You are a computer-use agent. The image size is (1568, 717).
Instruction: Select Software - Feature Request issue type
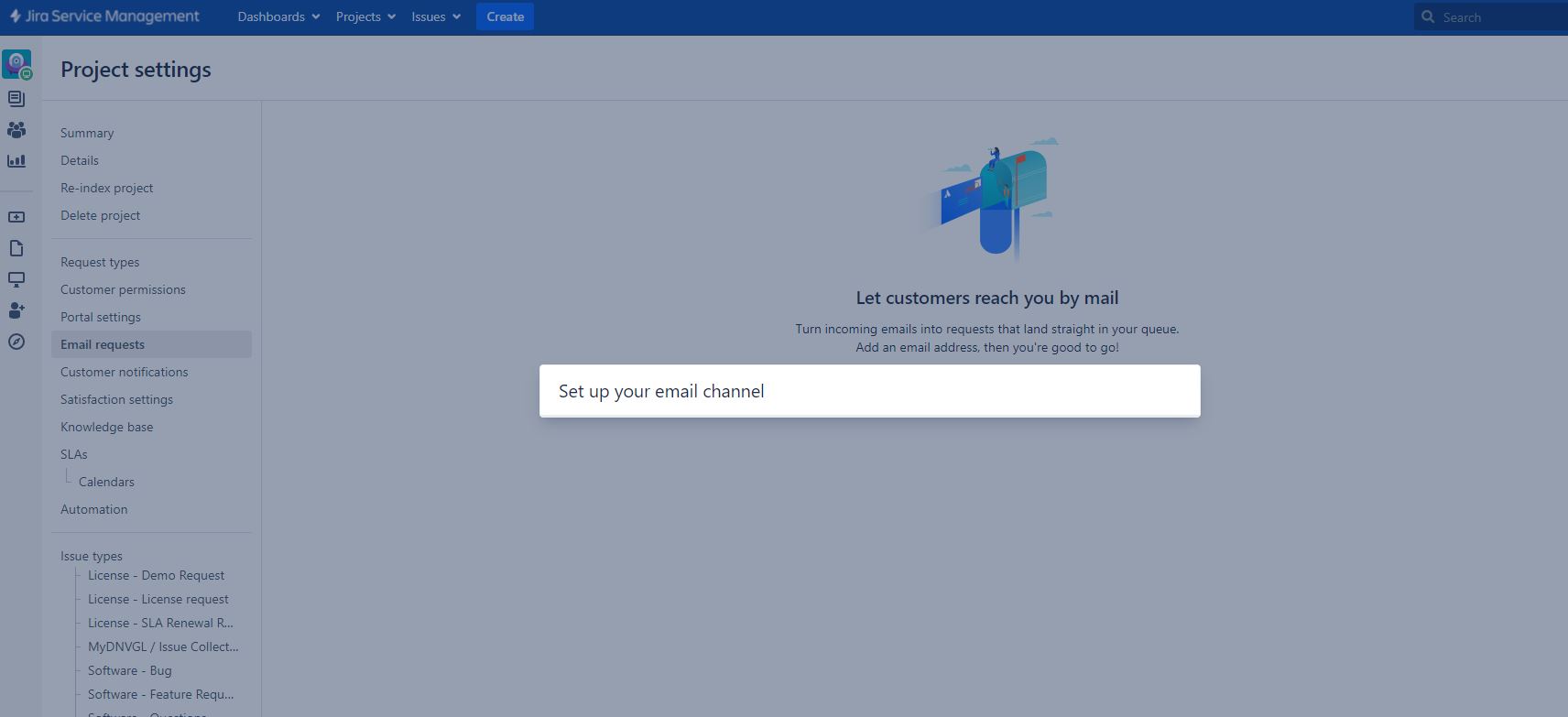coord(160,694)
